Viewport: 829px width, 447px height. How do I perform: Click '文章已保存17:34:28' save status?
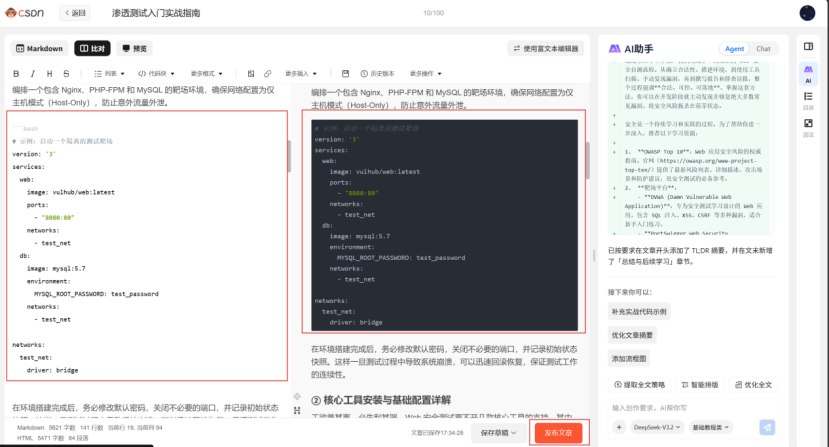point(437,433)
